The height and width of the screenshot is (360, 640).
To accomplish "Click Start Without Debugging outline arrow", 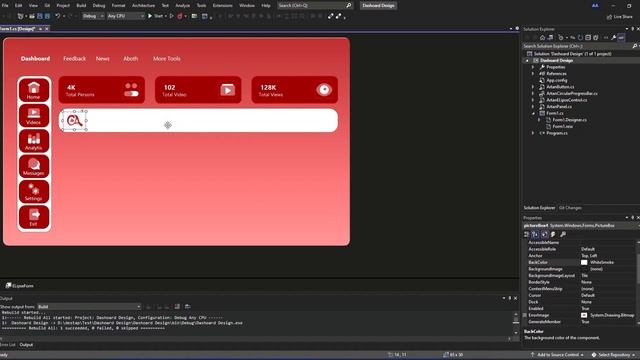I will pyautogui.click(x=171, y=16).
